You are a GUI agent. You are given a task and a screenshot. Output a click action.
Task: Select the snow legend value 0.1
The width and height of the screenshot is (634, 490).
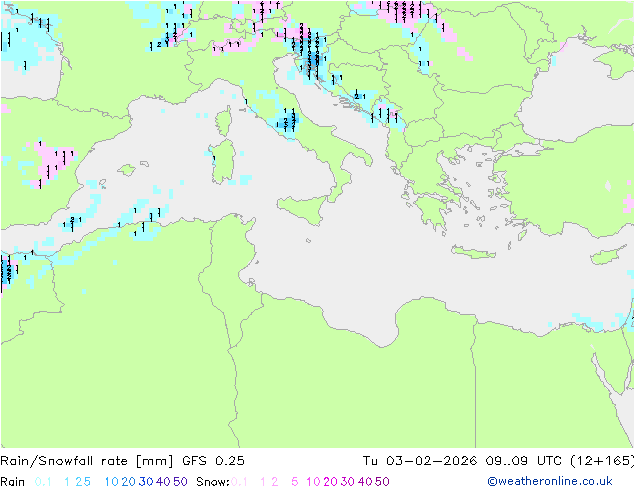coord(239,482)
